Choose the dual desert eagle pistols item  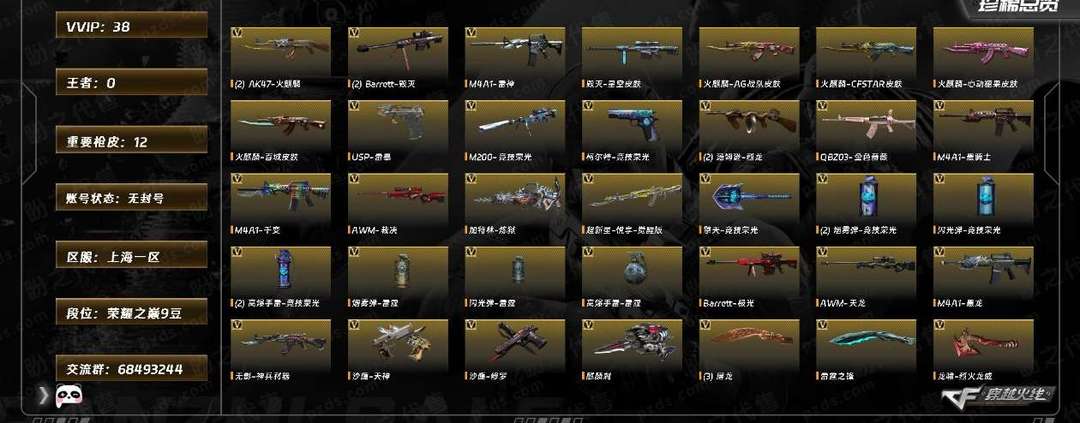(x=398, y=344)
